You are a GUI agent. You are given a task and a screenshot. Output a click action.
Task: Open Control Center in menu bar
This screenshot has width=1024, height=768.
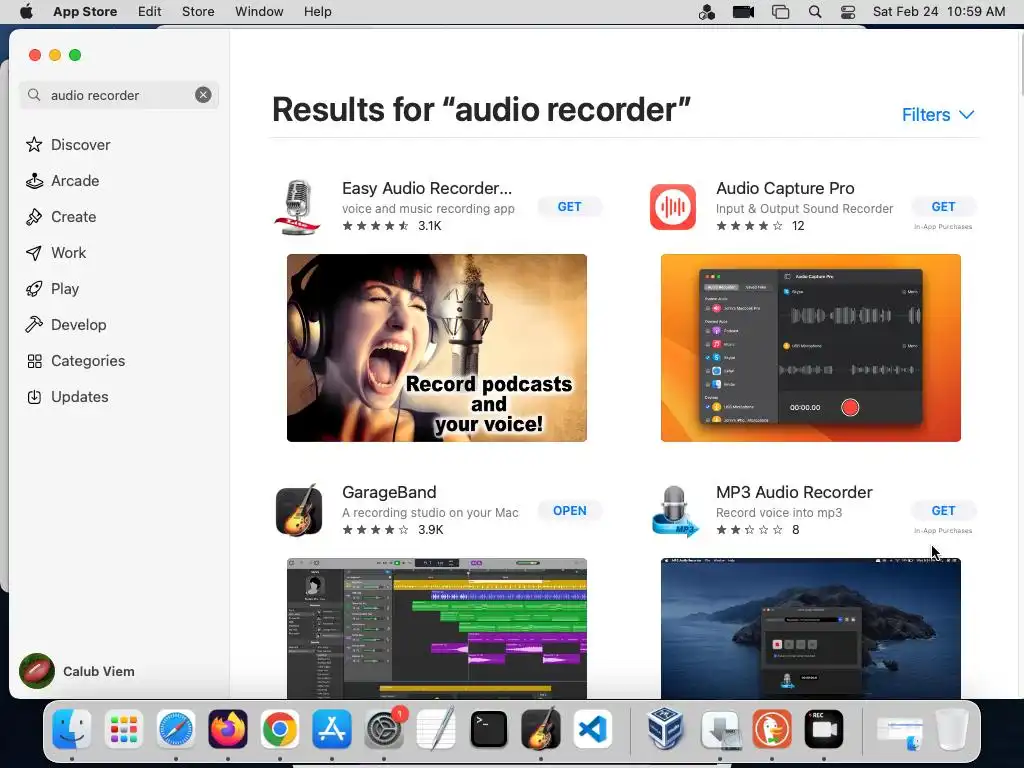[848, 12]
